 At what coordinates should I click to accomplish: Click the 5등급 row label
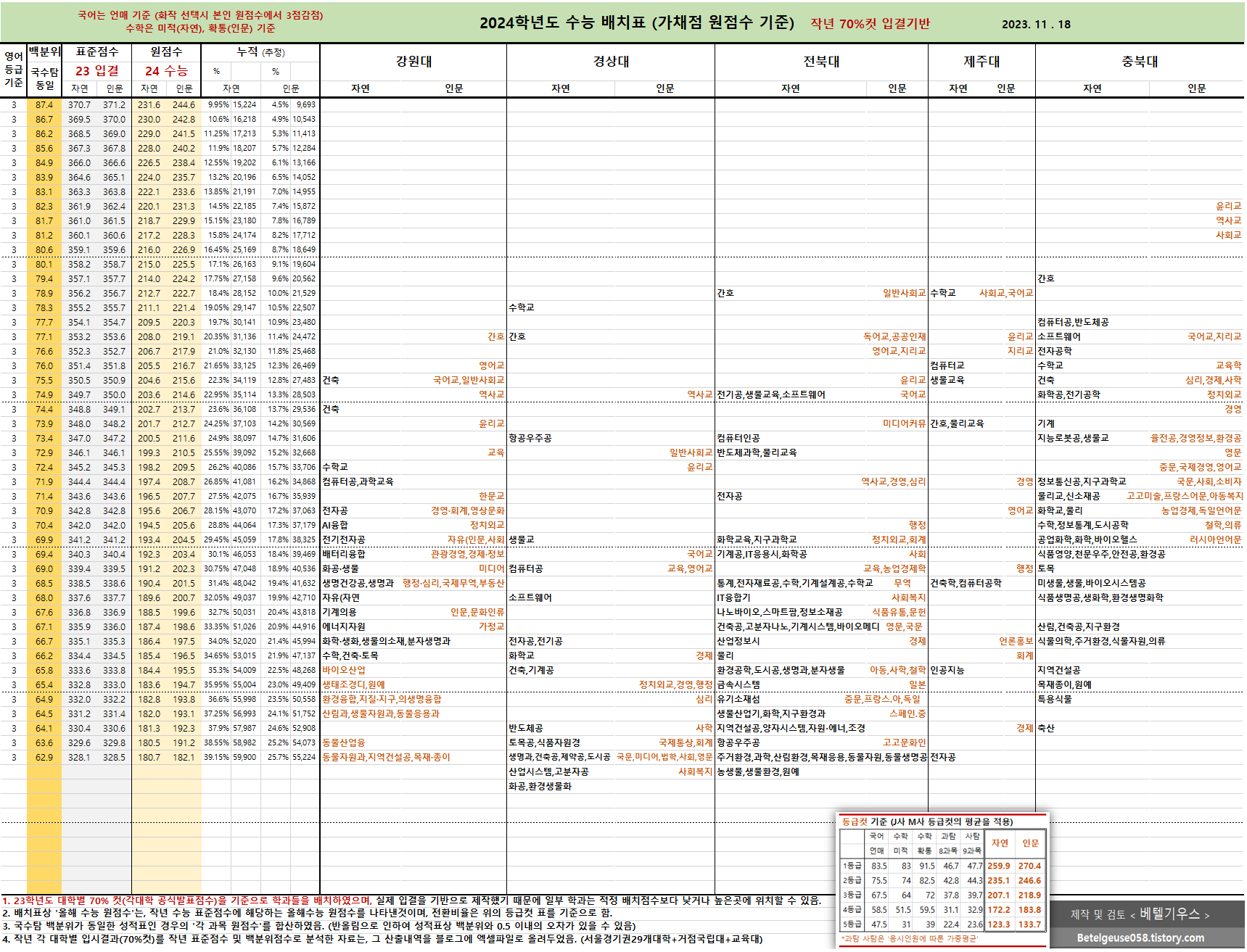click(852, 924)
